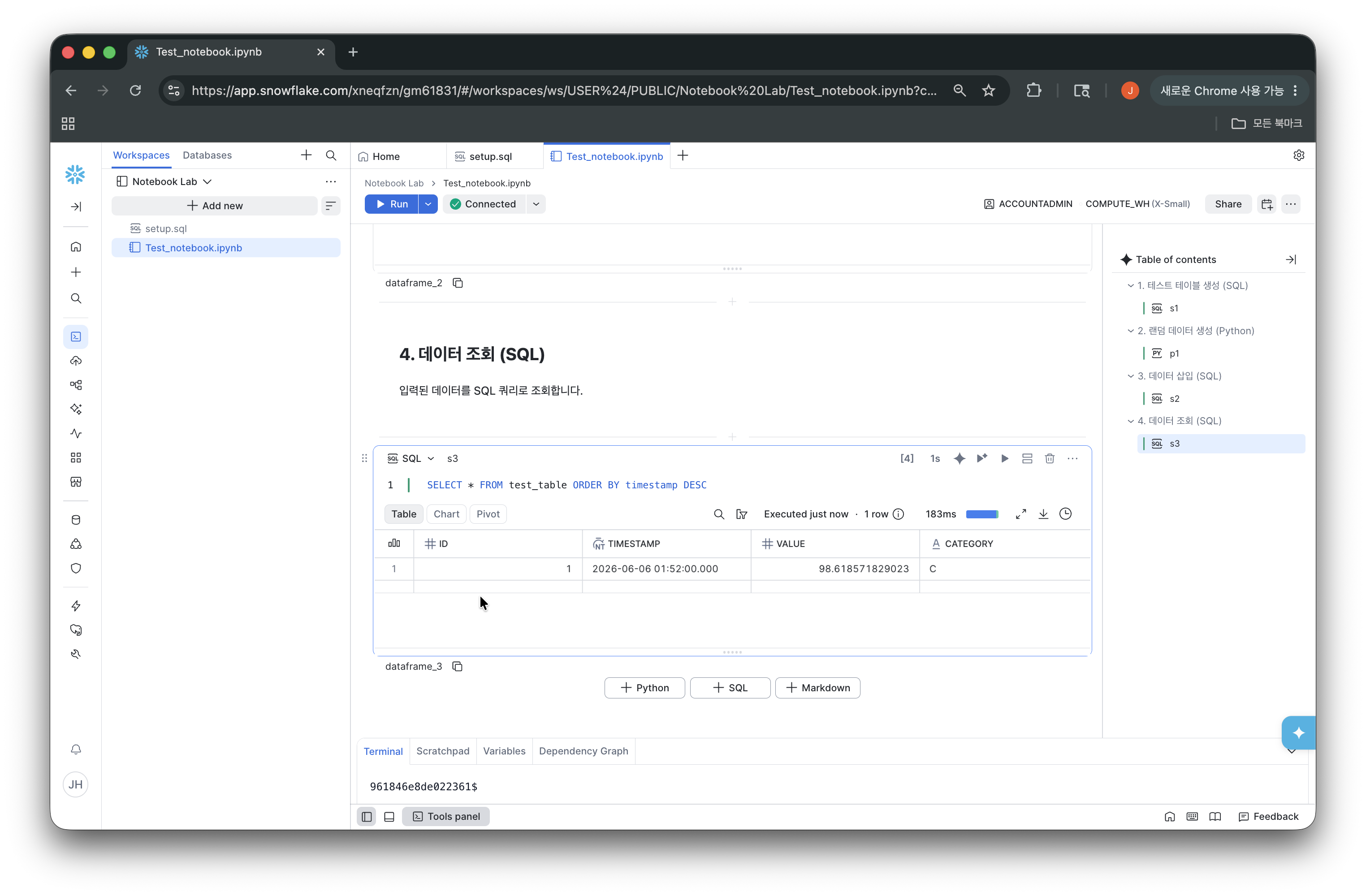Image resolution: width=1366 pixels, height=896 pixels.
Task: Open the Run button dropdown arrow
Action: [x=428, y=204]
